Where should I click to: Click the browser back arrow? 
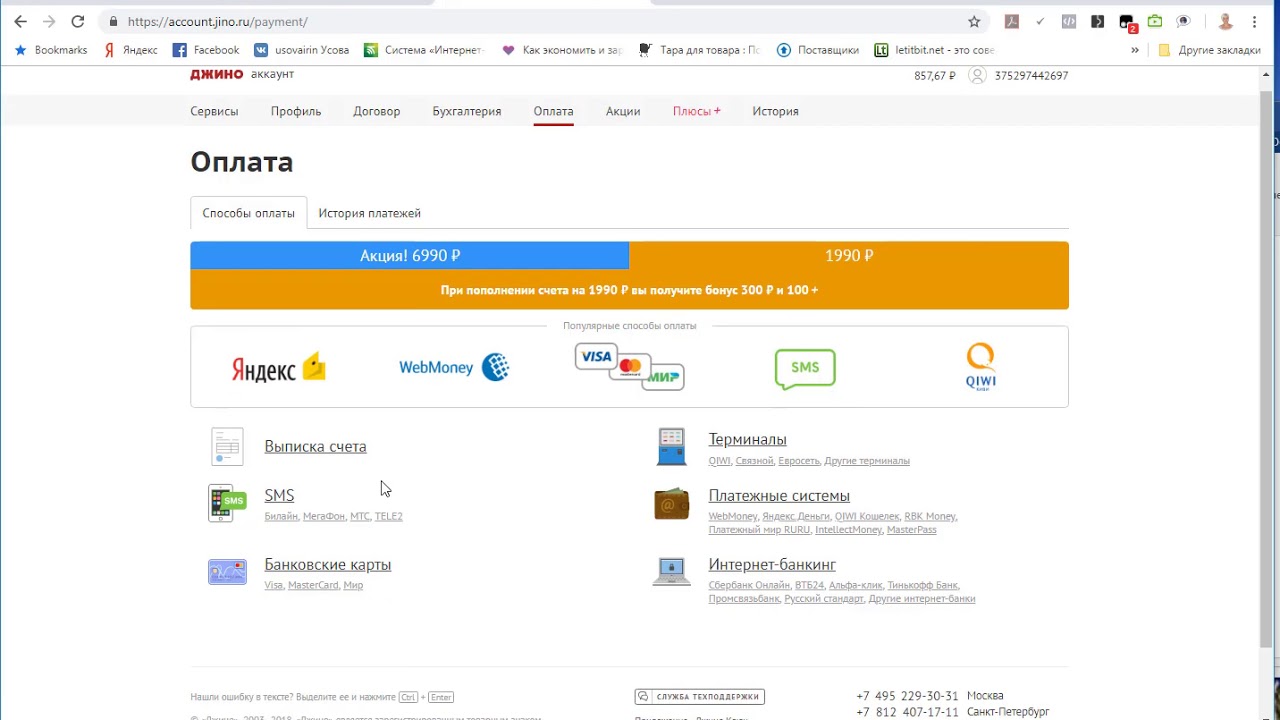point(20,21)
